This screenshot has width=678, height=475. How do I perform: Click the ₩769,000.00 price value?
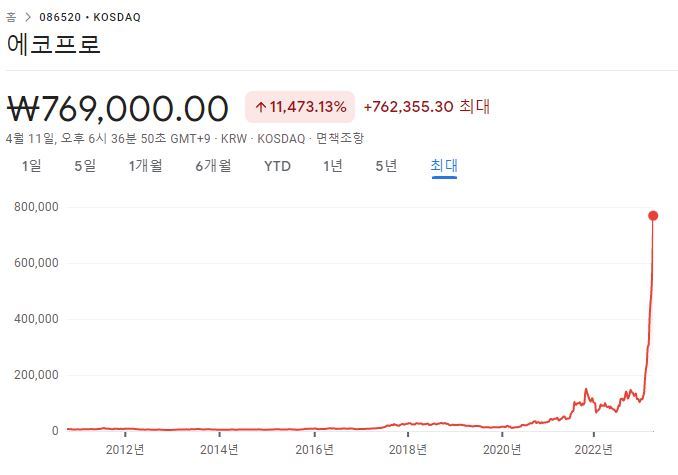coord(118,108)
